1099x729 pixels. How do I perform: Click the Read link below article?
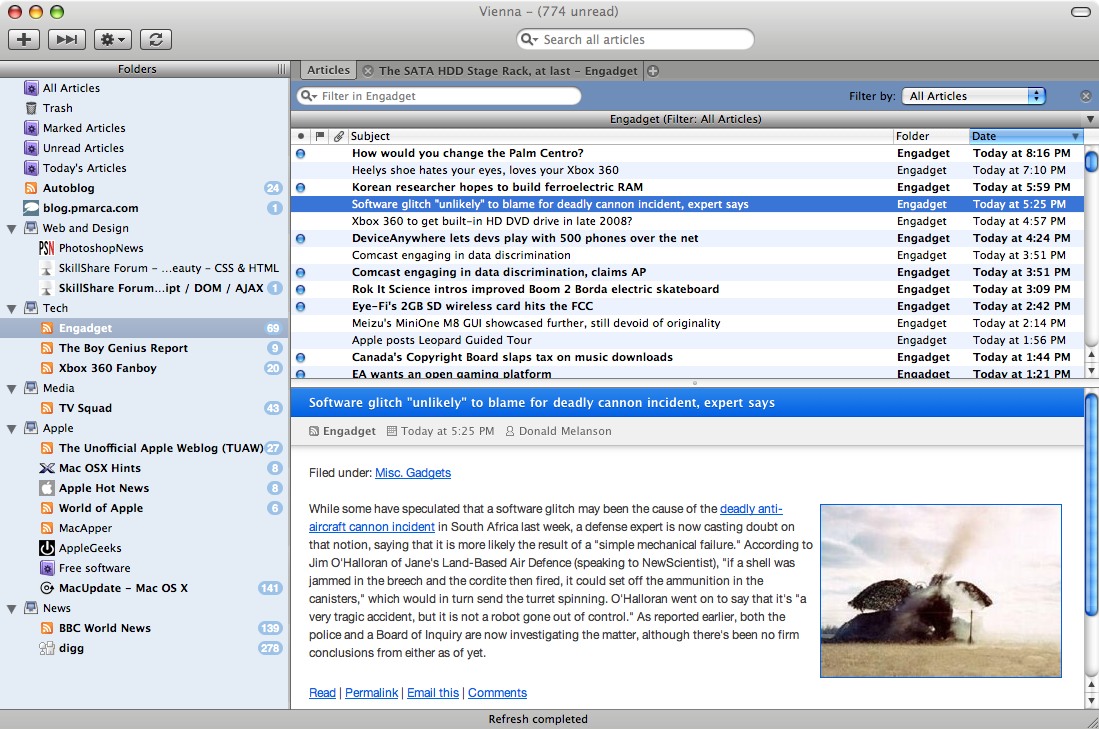[x=322, y=693]
